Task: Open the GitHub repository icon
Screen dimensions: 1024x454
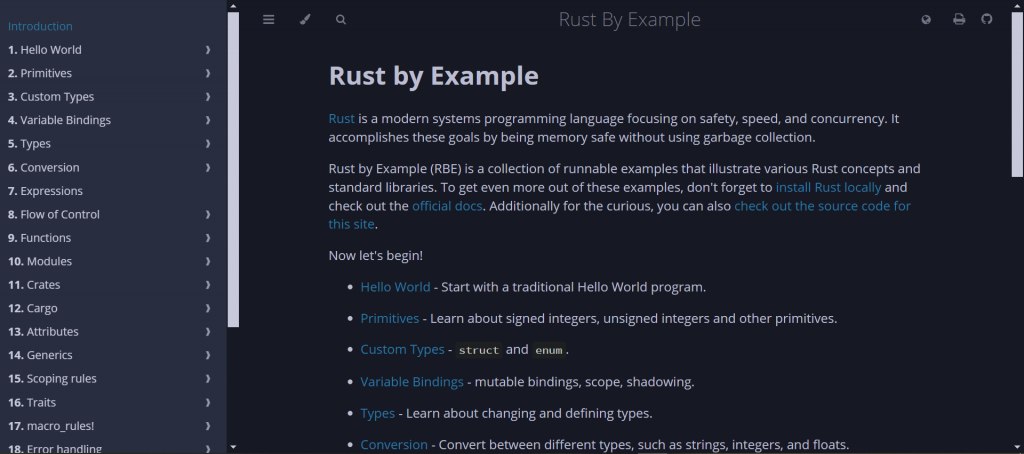Action: 987,19
